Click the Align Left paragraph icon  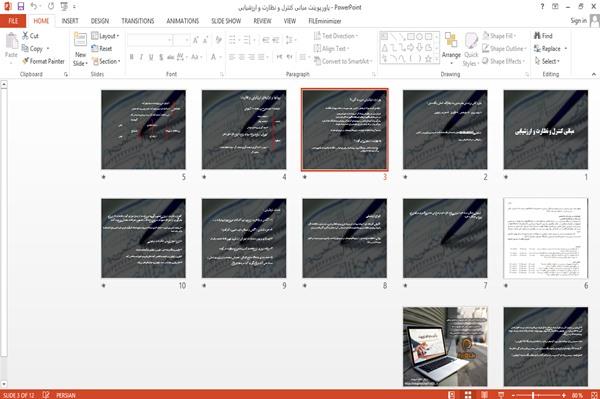click(x=232, y=57)
